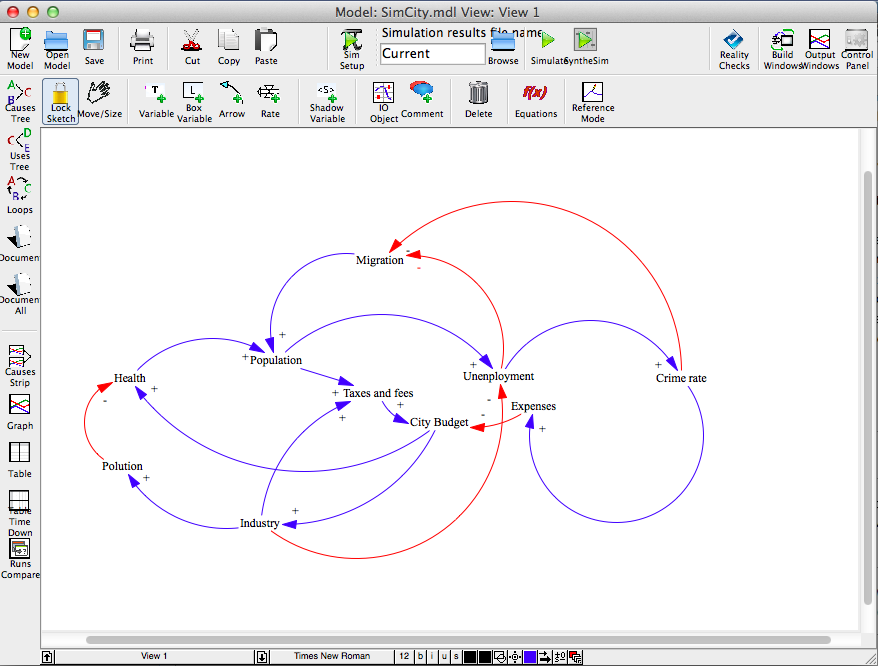Toggle bold text in status bar
Screen dimensions: 878x666
[x=422, y=656]
